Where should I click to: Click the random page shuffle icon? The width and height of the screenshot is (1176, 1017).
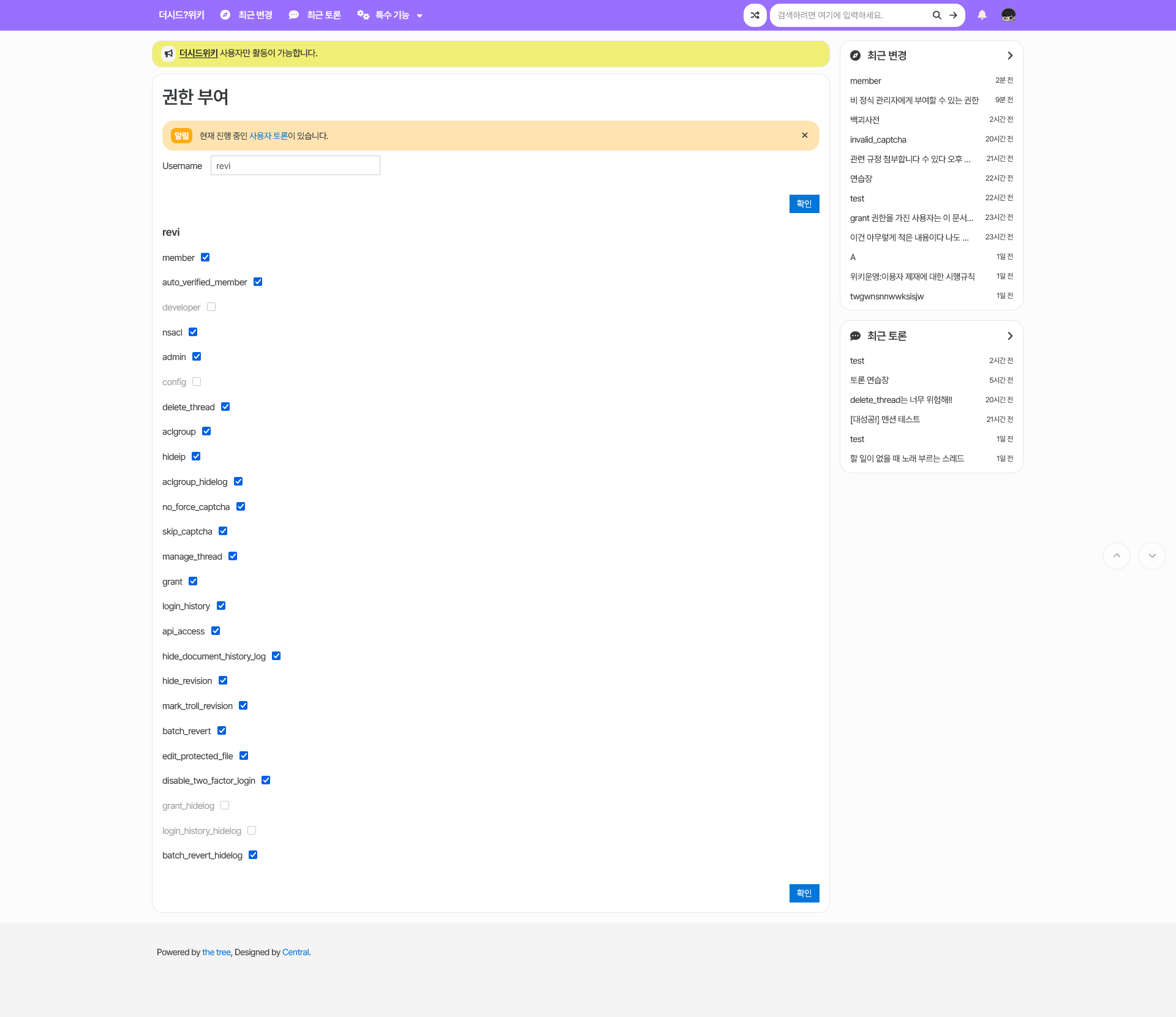(x=755, y=15)
